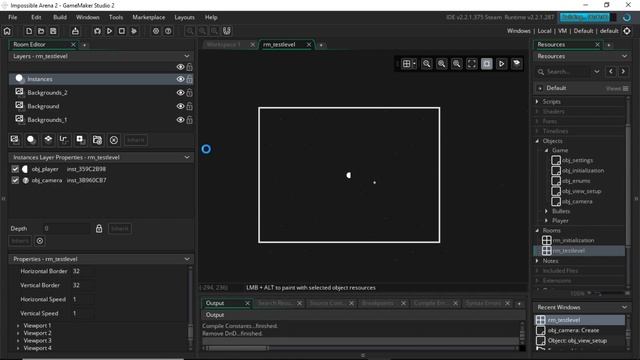Open Help question mark icon

(x=168, y=31)
